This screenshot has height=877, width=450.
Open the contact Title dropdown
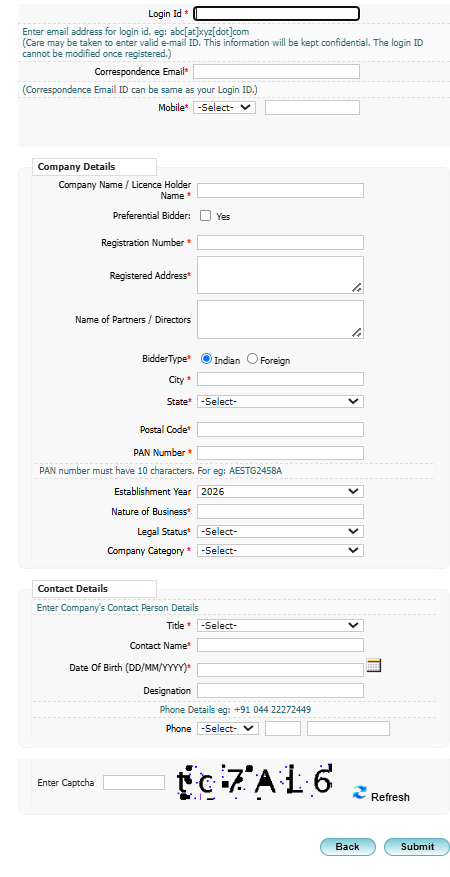point(280,625)
